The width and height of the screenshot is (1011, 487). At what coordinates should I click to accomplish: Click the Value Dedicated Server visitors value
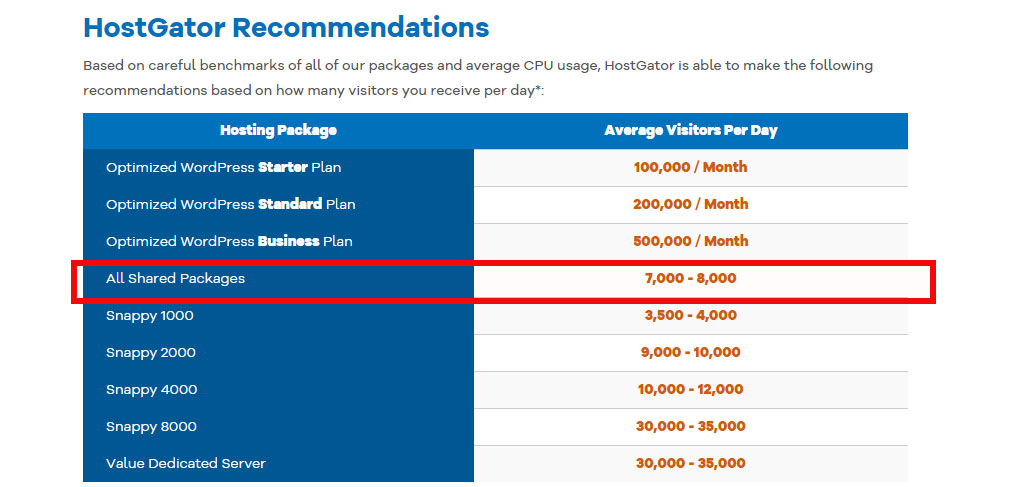pos(691,463)
